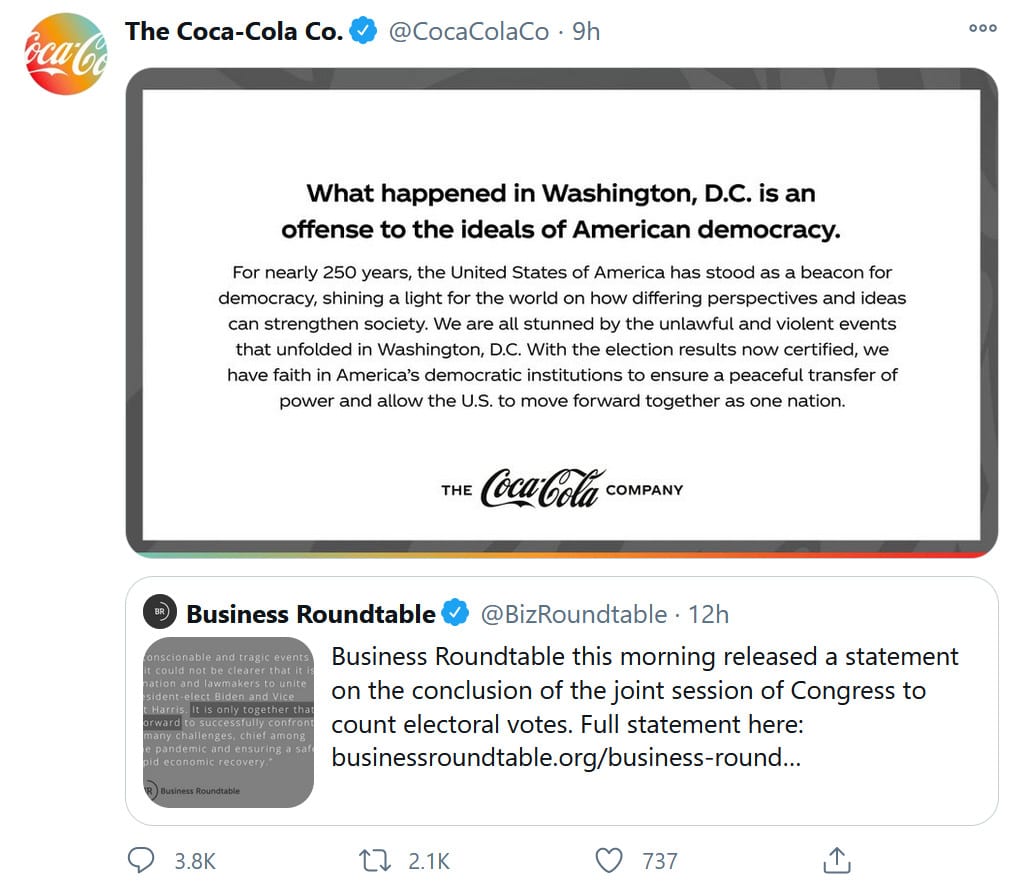This screenshot has width=1022, height=889.
Task: Click the 3.8K replies count
Action: coord(195,860)
